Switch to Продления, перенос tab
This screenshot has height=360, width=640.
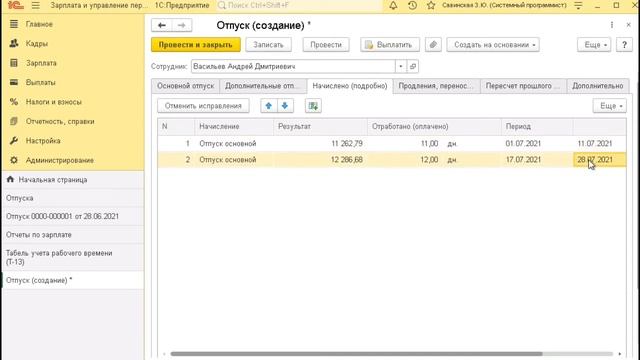[x=436, y=86]
